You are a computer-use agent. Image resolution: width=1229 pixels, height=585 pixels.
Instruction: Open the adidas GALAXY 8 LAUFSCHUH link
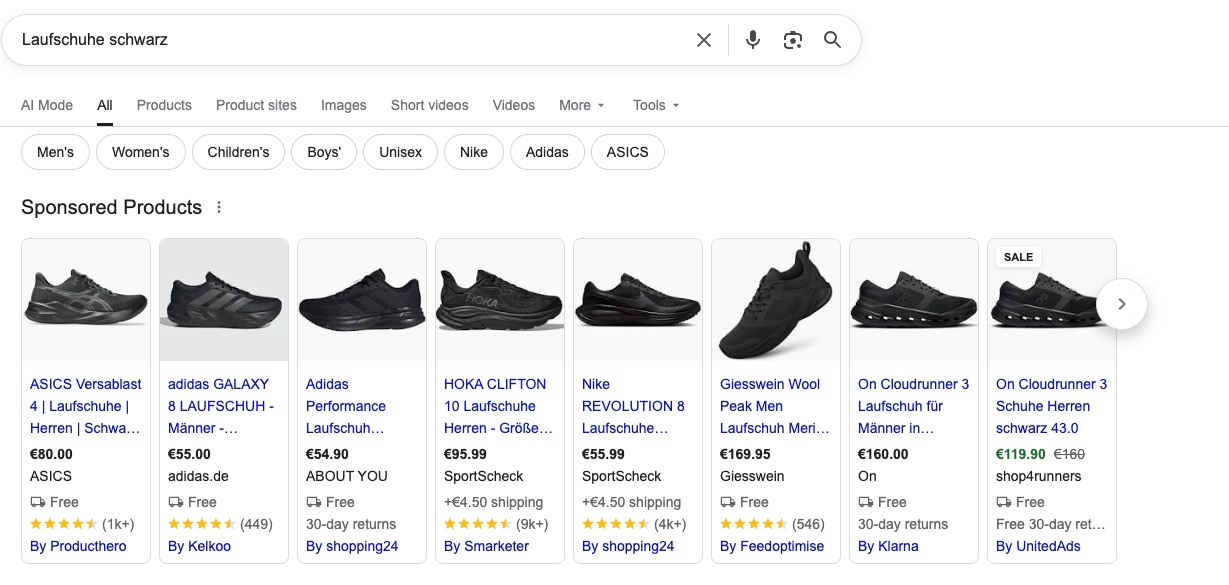pyautogui.click(x=221, y=406)
